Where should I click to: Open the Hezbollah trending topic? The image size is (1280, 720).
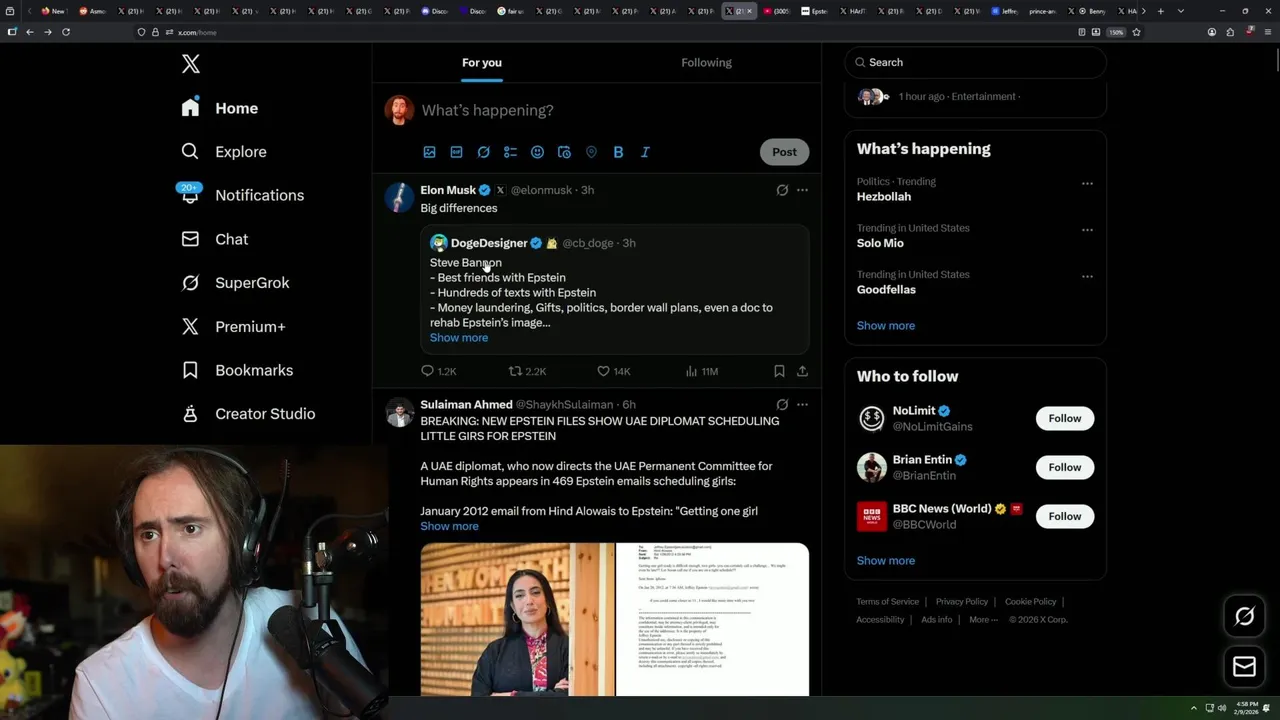[884, 197]
